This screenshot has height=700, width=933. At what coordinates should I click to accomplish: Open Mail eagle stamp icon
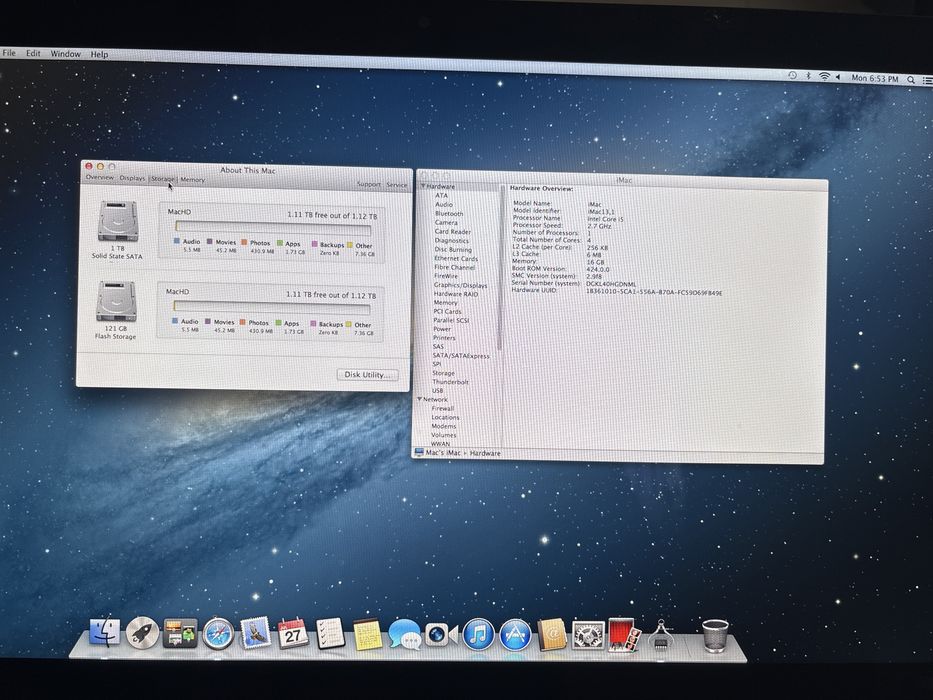click(x=255, y=633)
